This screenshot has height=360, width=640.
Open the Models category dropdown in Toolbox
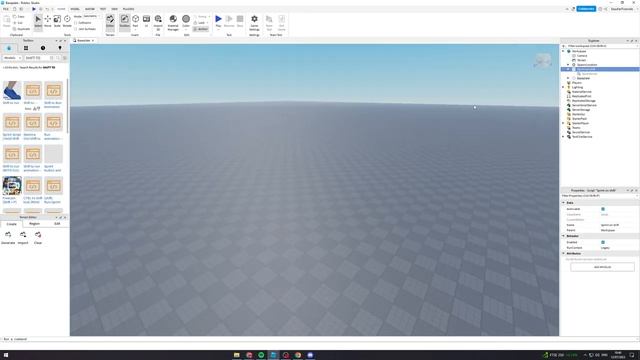pos(12,58)
